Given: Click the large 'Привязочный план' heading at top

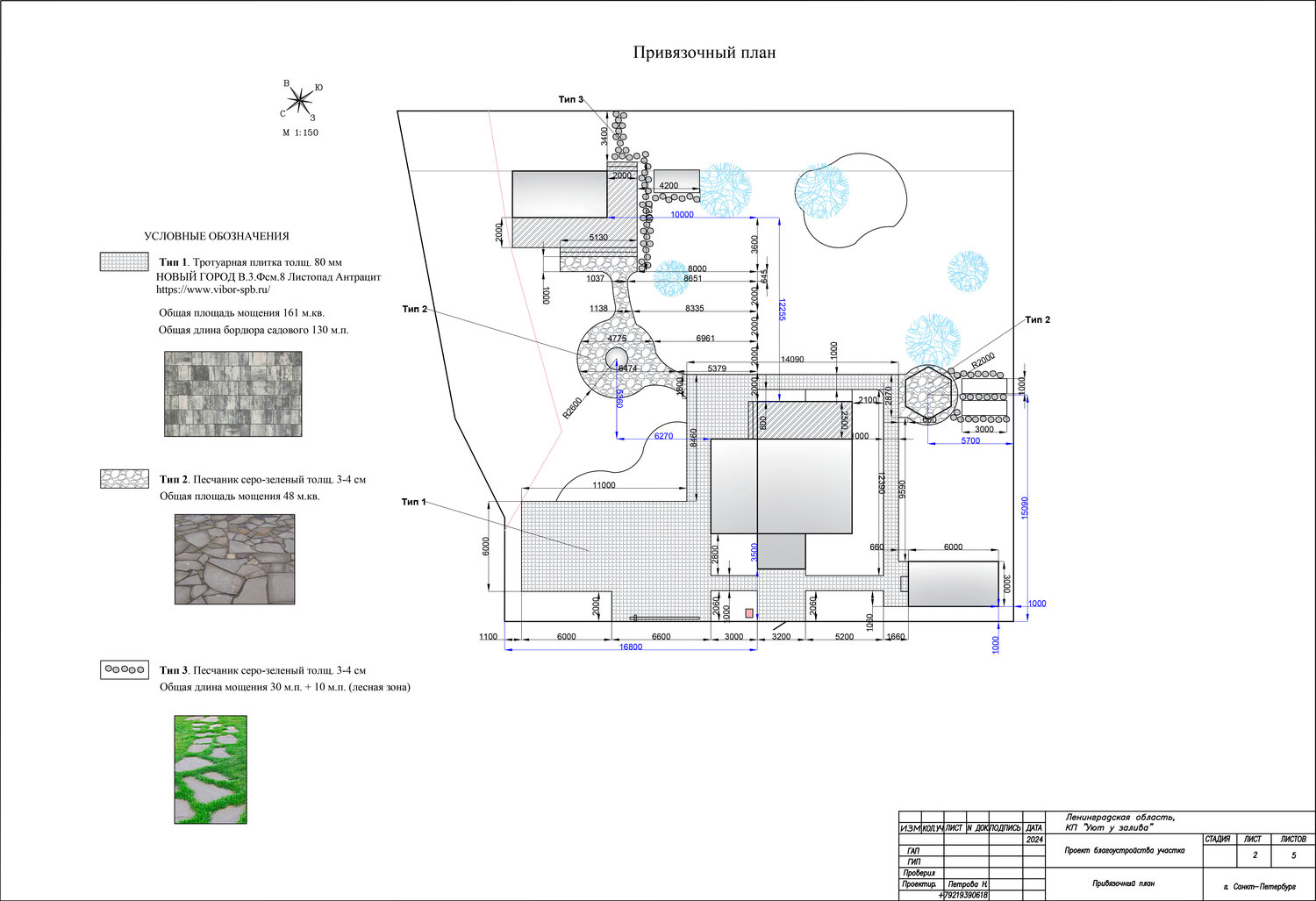Looking at the screenshot, I should click(704, 53).
